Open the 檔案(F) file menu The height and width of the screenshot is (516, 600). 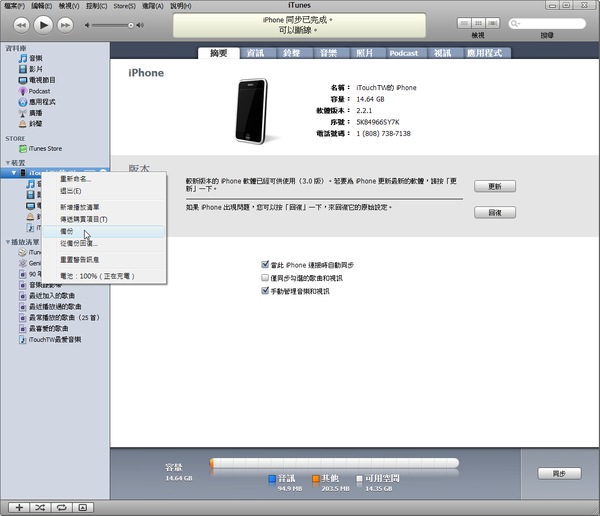point(15,6)
